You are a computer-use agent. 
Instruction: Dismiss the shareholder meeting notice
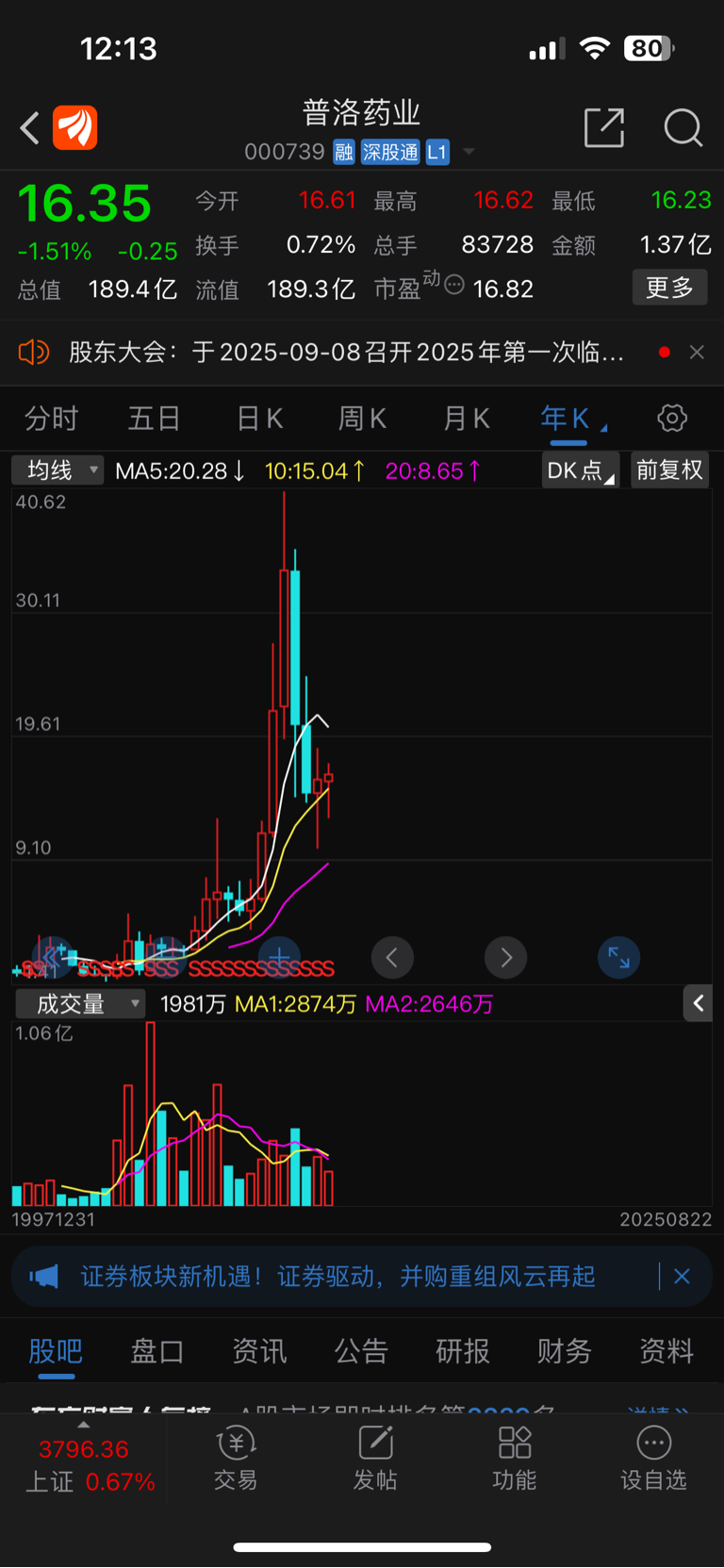tap(697, 353)
